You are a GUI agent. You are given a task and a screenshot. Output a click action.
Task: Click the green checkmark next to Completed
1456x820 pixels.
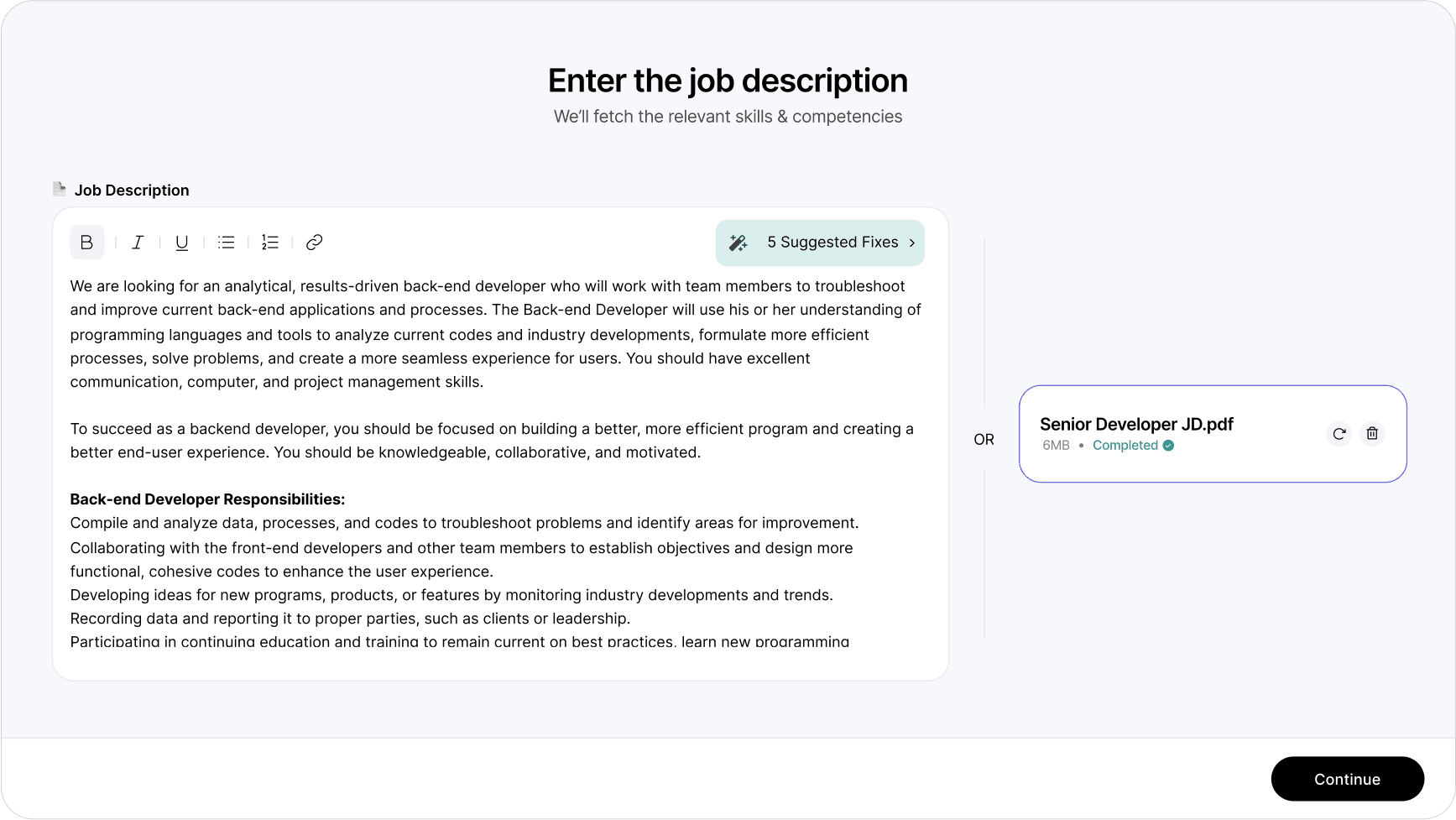1168,446
